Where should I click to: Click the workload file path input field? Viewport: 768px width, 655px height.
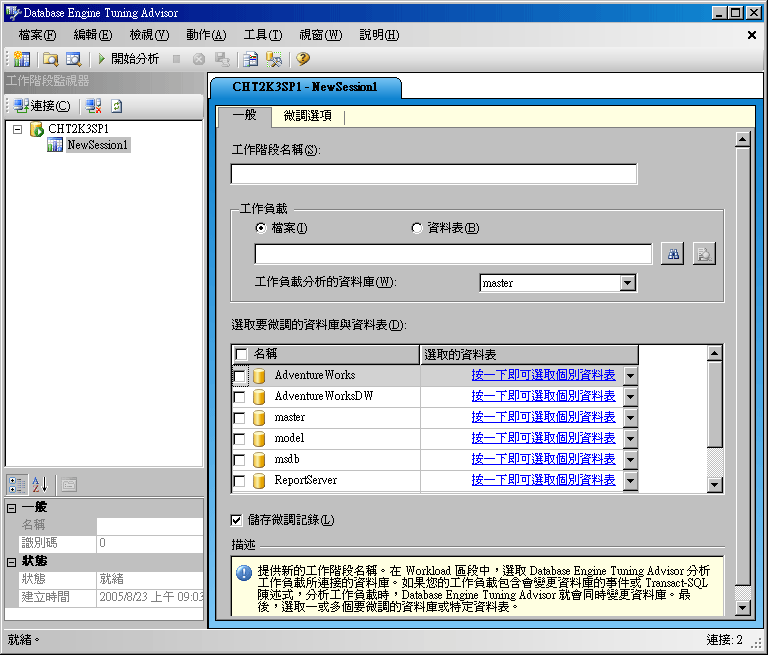(x=454, y=254)
